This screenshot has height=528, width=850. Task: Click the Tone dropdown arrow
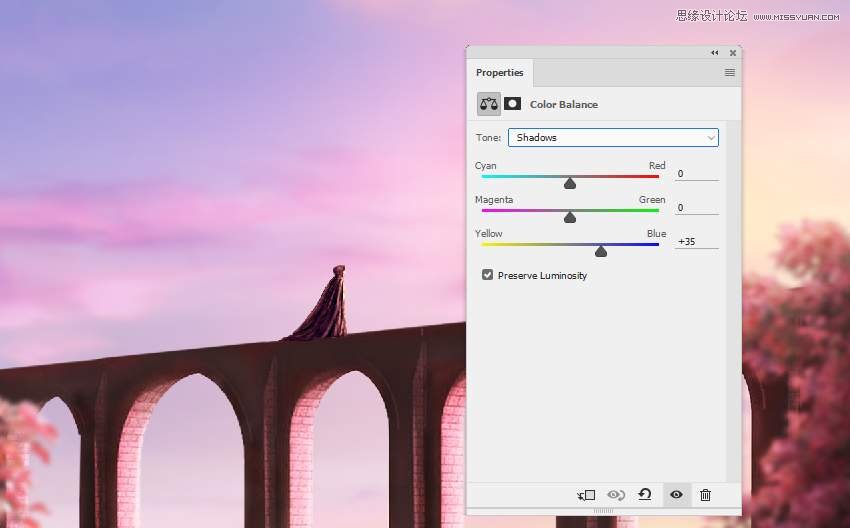pos(711,138)
